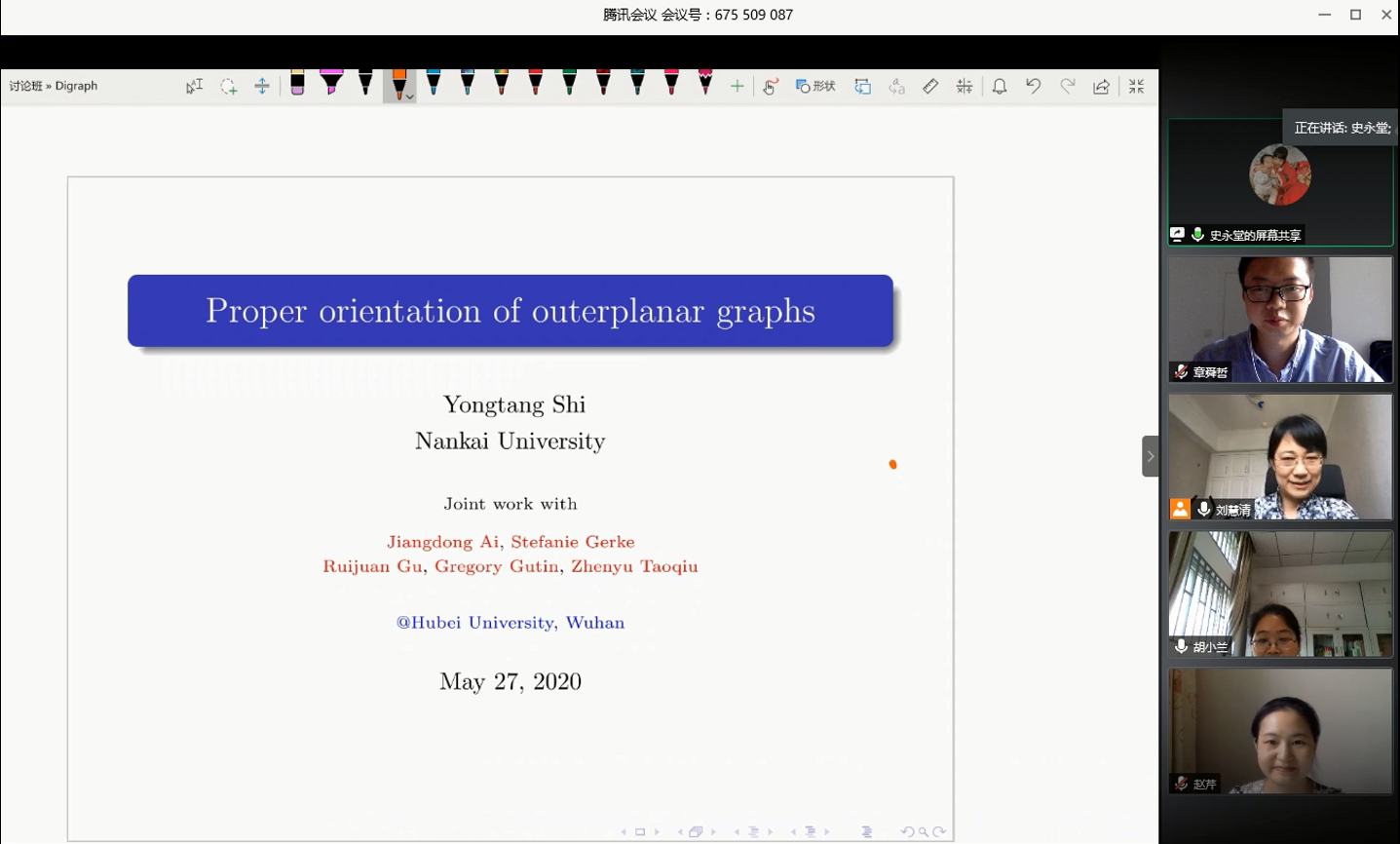Click the notification bell icon
Viewport: 1400px width, 844px height.
[1000, 87]
